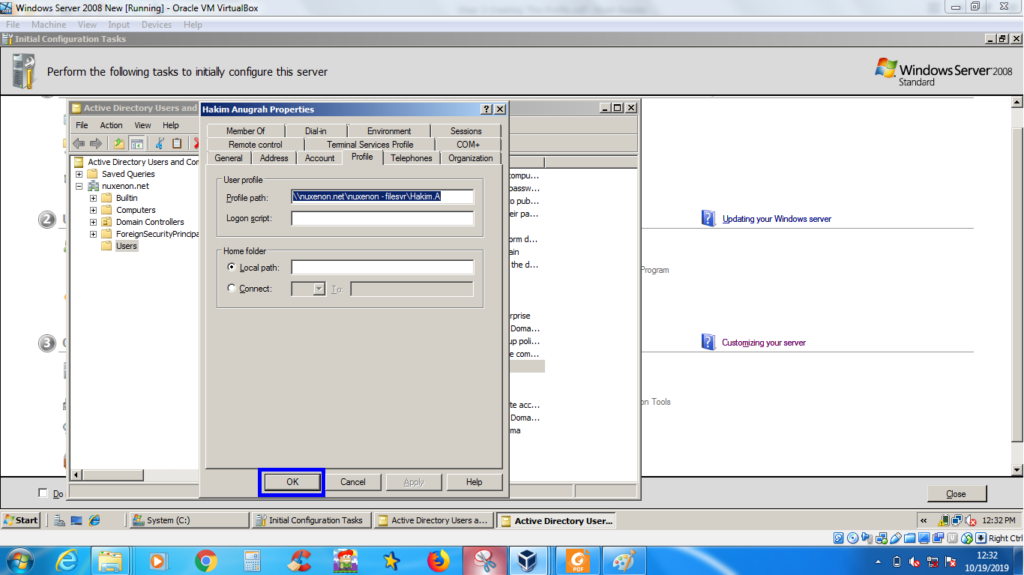
Task: Show hidden host tray icons arrow
Action: point(878,562)
